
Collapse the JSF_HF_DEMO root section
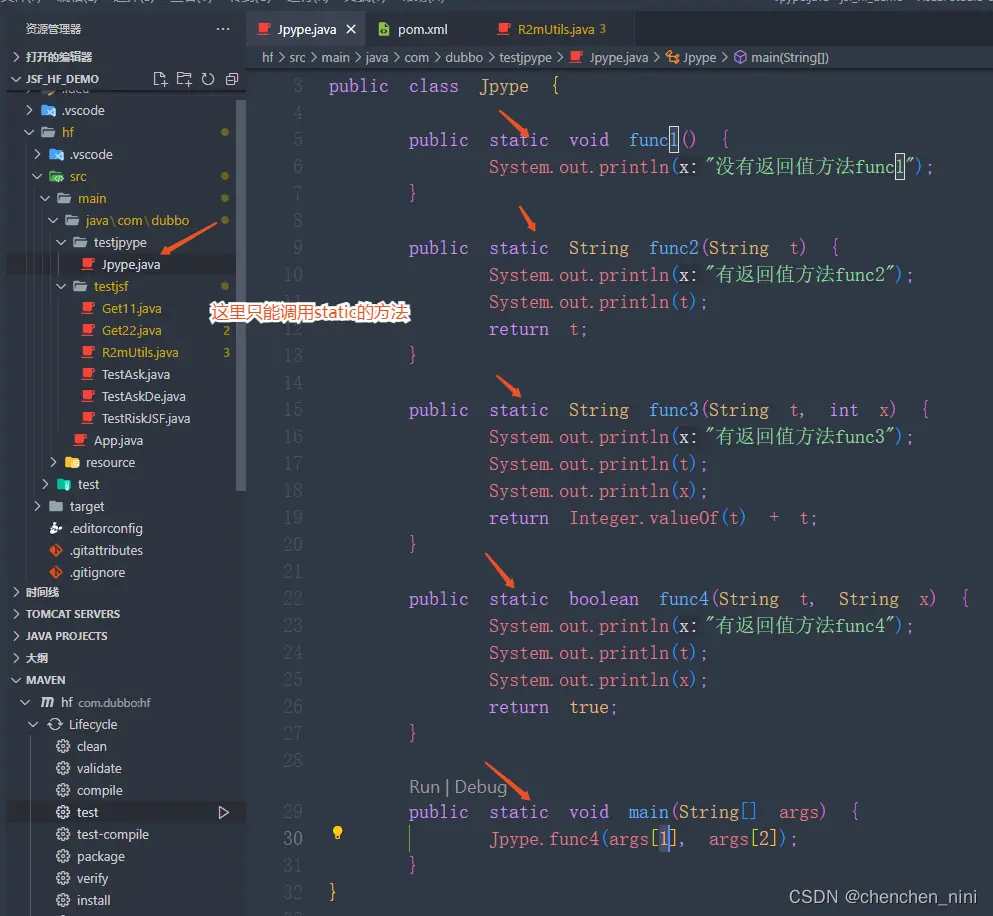pyautogui.click(x=16, y=79)
